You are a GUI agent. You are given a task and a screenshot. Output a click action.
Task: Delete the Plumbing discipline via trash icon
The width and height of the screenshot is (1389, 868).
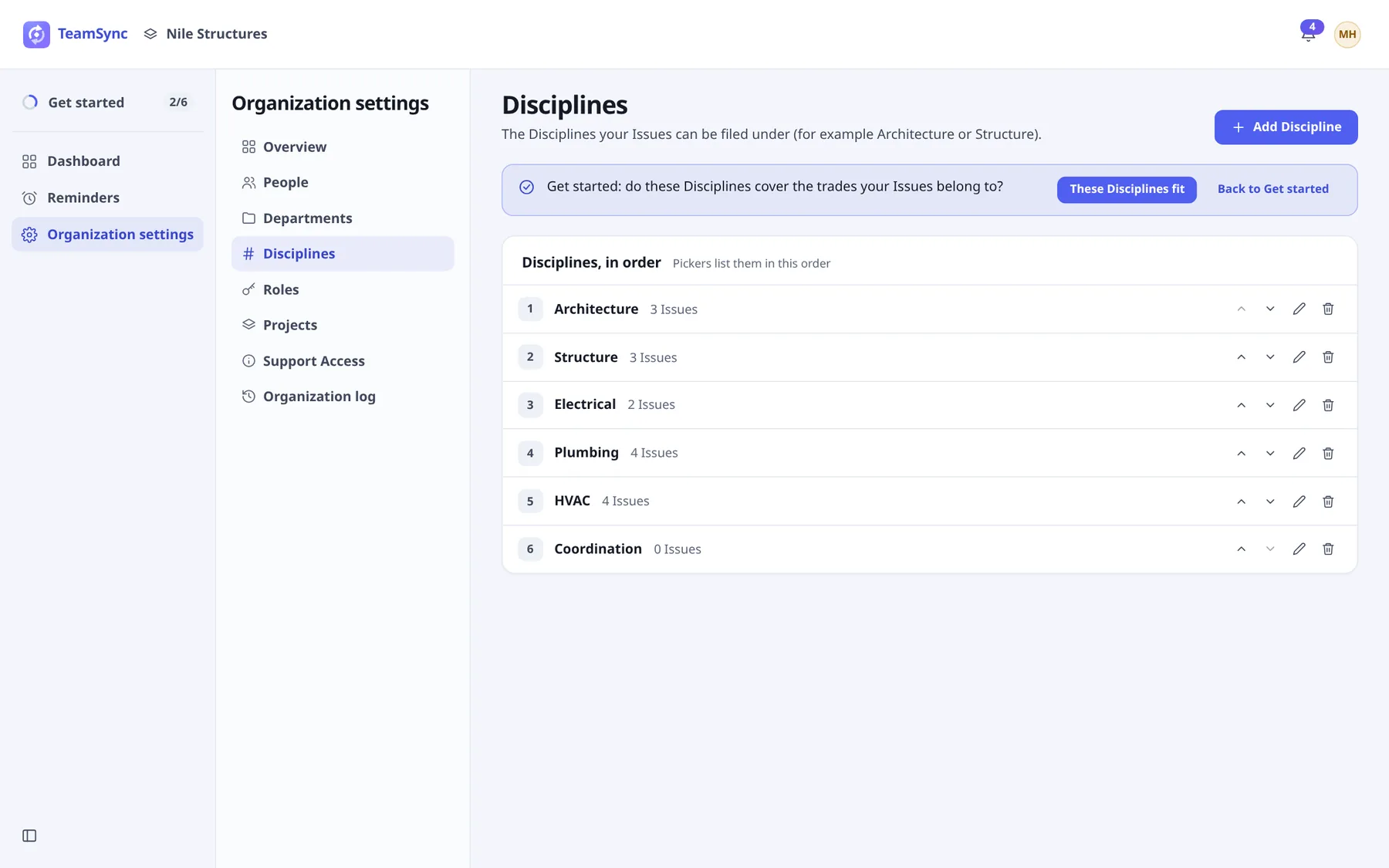[x=1328, y=453]
